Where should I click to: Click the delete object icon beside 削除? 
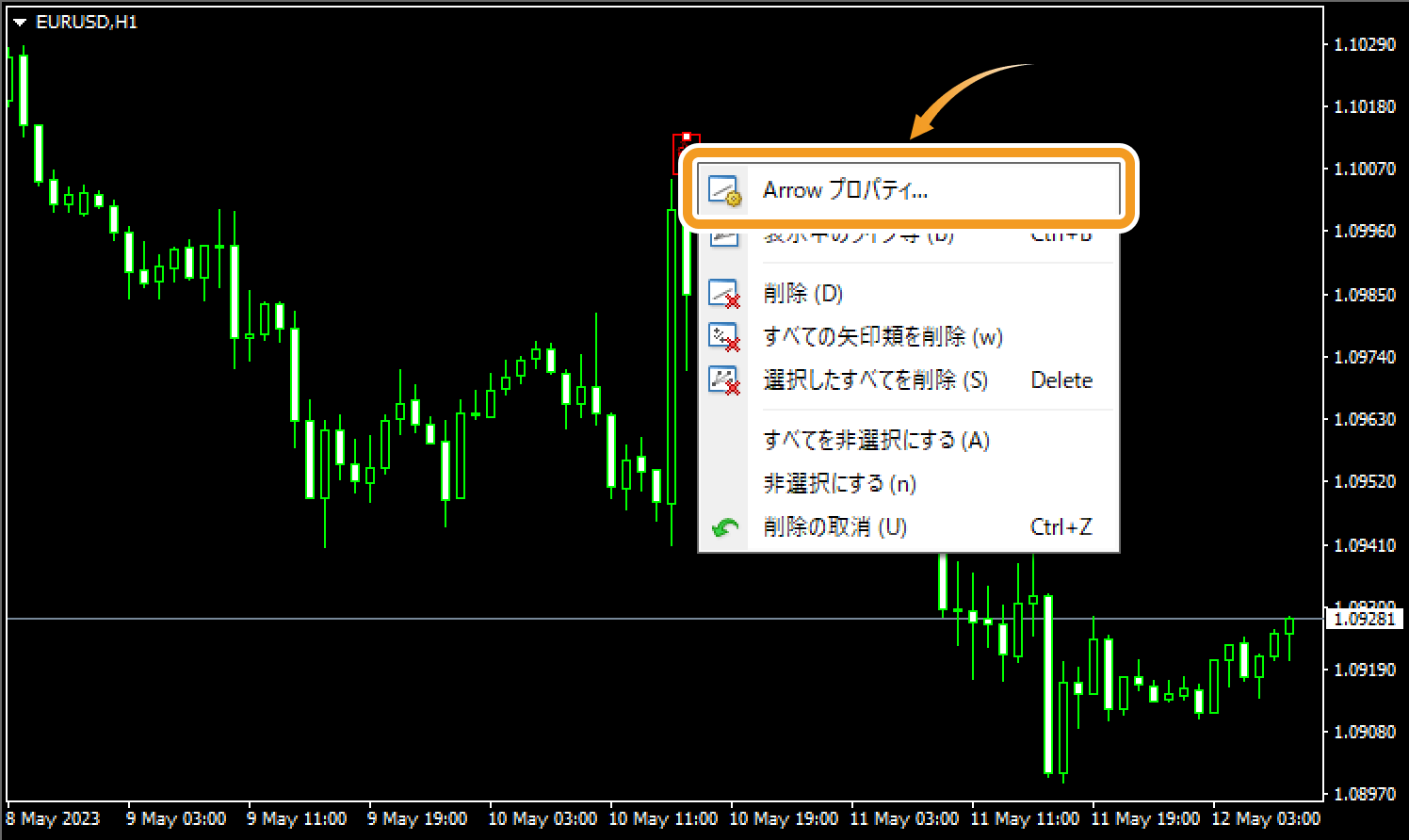point(724,294)
